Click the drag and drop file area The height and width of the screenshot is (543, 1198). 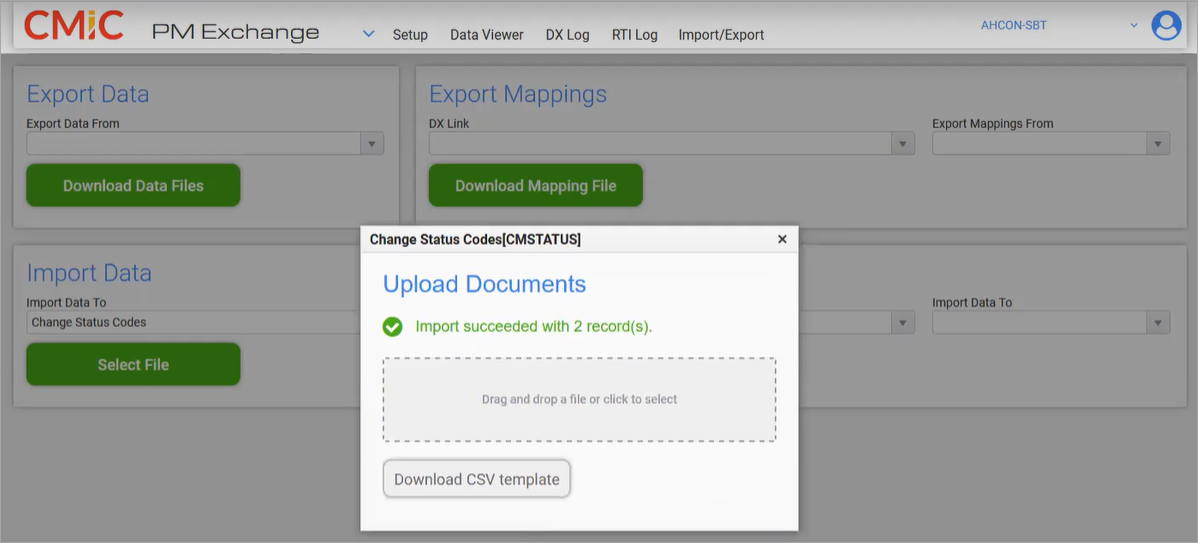tap(579, 399)
